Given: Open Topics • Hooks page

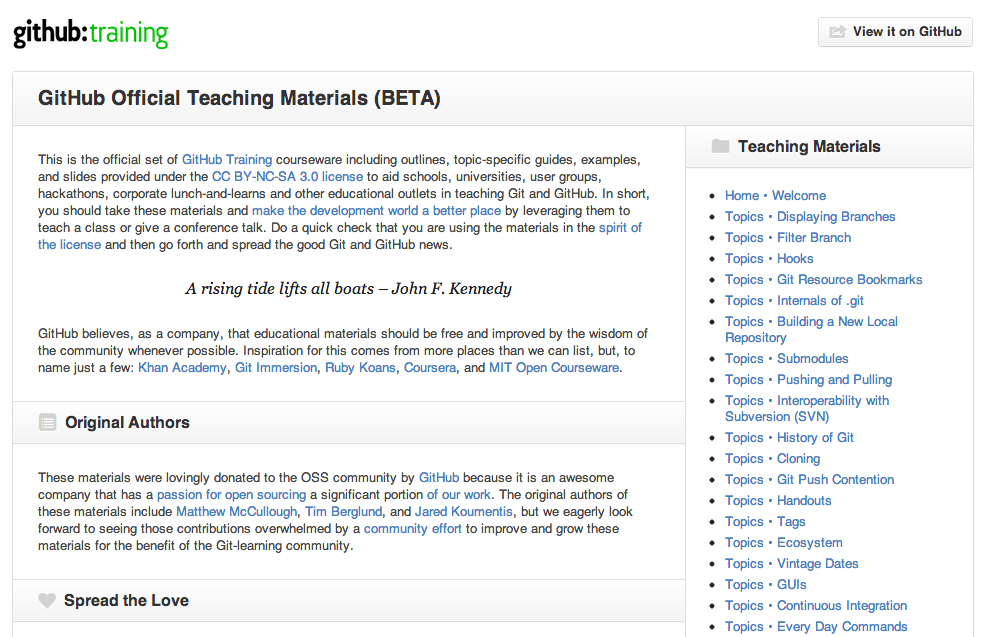Looking at the screenshot, I should pyautogui.click(x=769, y=259).
